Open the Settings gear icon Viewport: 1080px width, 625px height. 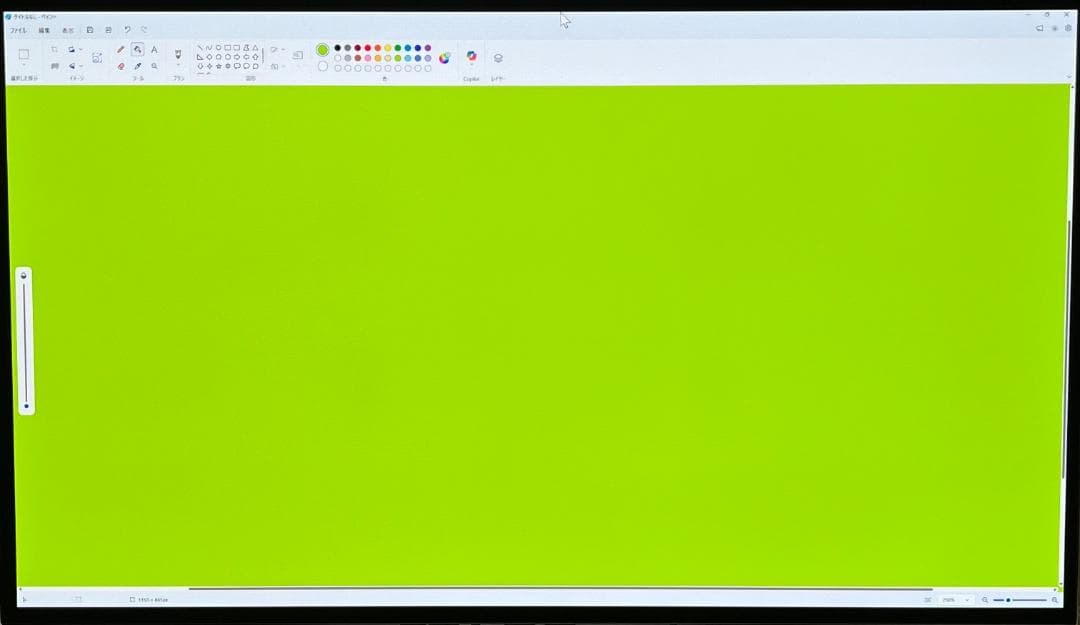pos(1067,28)
